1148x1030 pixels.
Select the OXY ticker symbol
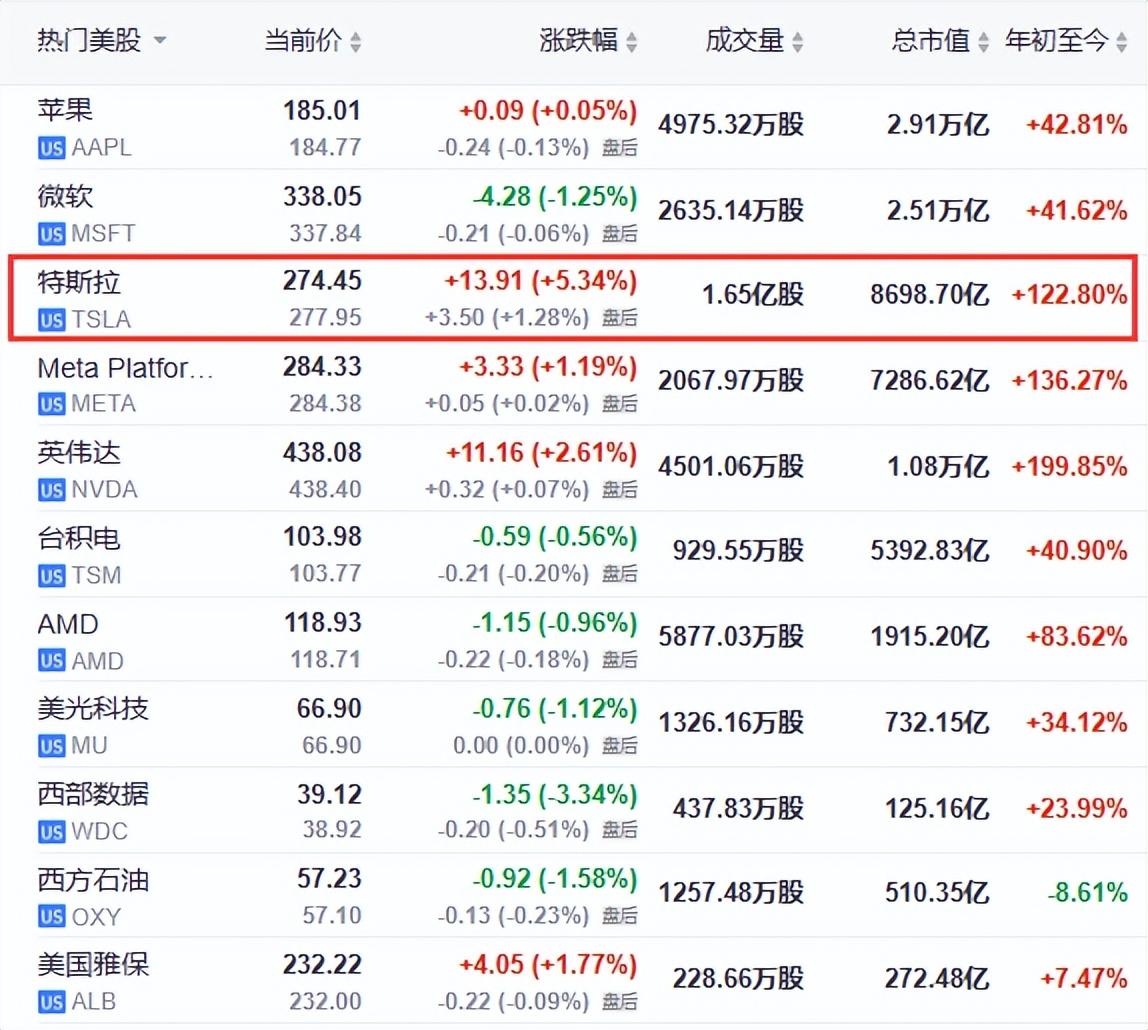(97, 917)
